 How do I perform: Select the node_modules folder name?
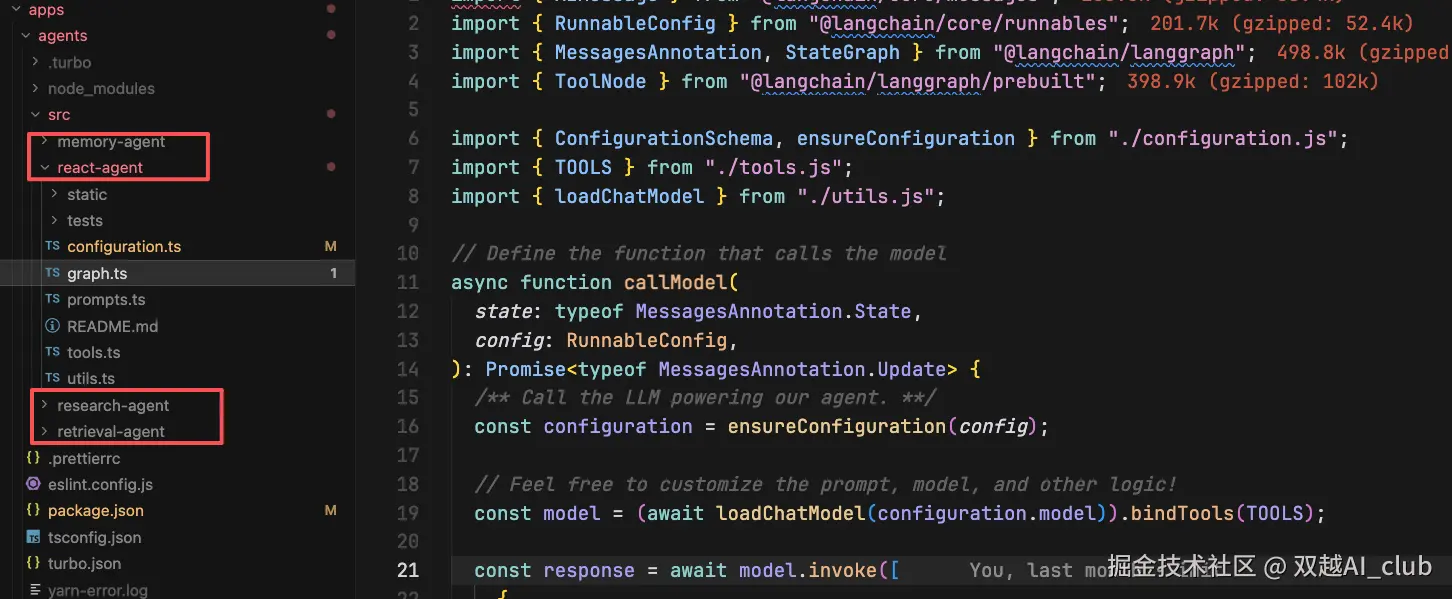[x=101, y=88]
